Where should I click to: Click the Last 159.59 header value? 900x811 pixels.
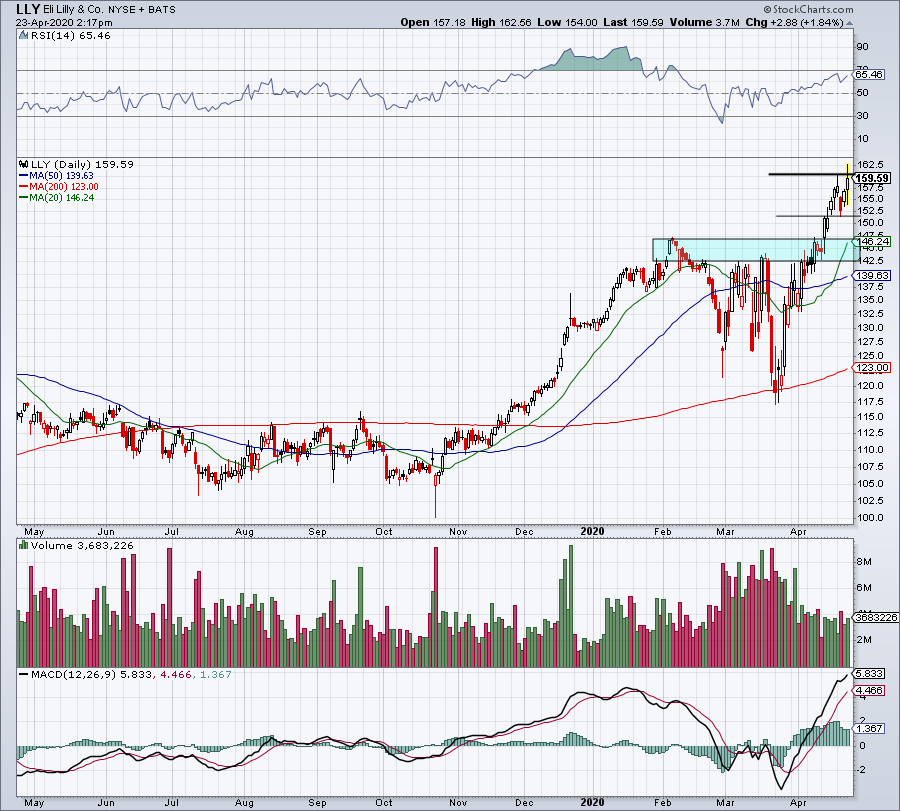tap(634, 22)
